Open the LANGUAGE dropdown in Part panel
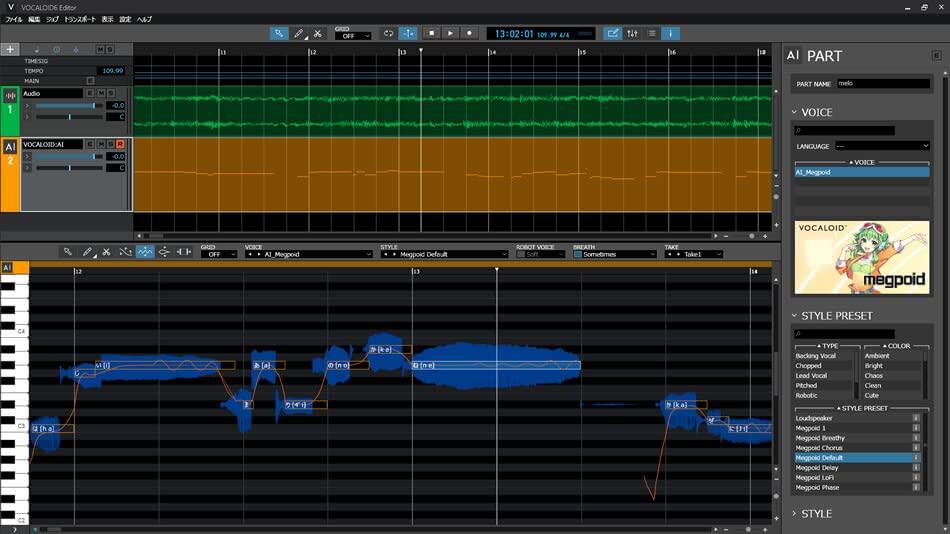The width and height of the screenshot is (950, 534). pos(882,146)
